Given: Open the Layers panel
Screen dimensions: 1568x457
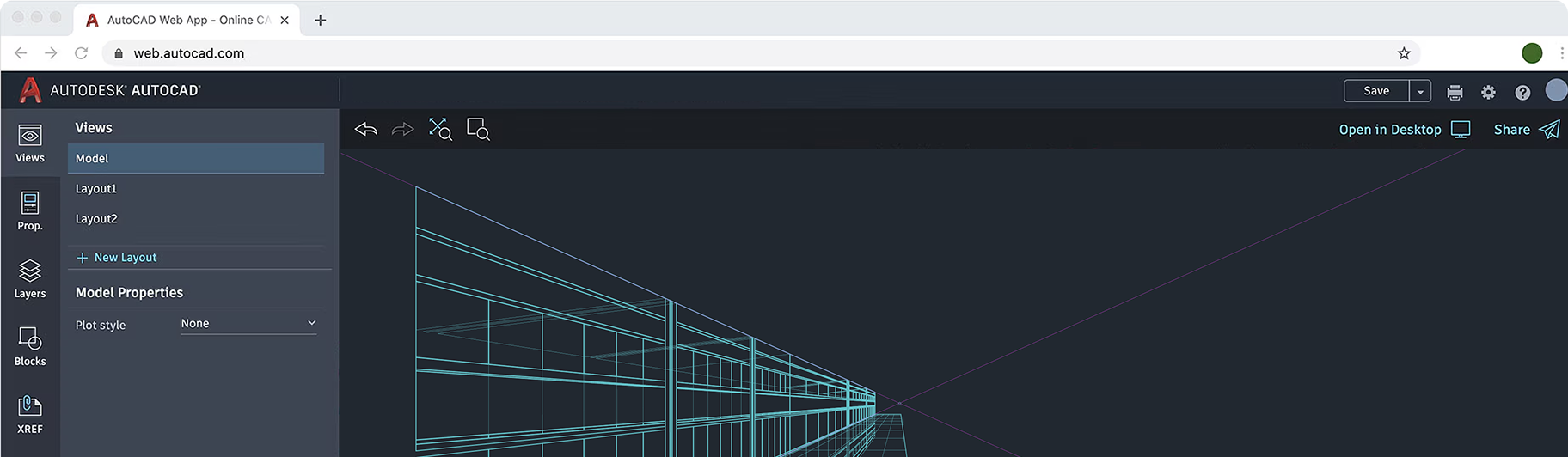Looking at the screenshot, I should (30, 278).
